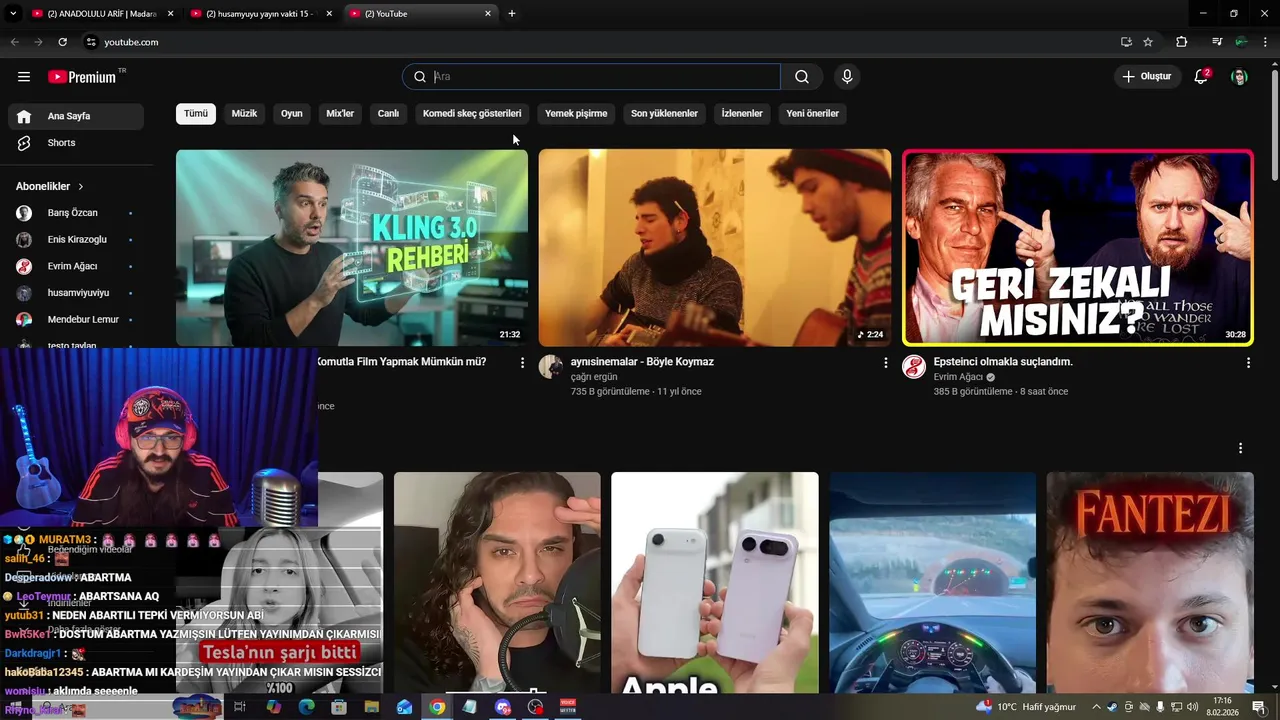Play the GERİ ZEKALI MISINIZ thumbnail
Screen dimensions: 1280x720
click(1078, 248)
